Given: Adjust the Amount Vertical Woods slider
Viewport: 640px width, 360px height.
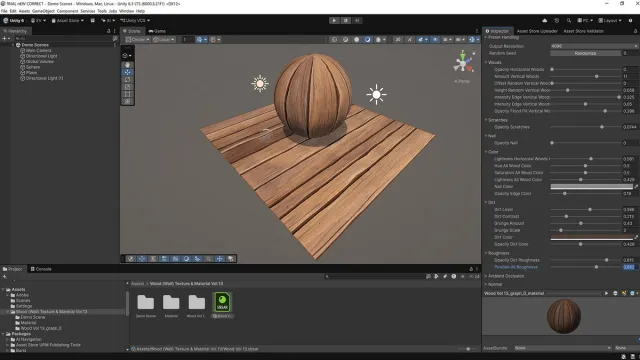Looking at the screenshot, I should [x=586, y=76].
